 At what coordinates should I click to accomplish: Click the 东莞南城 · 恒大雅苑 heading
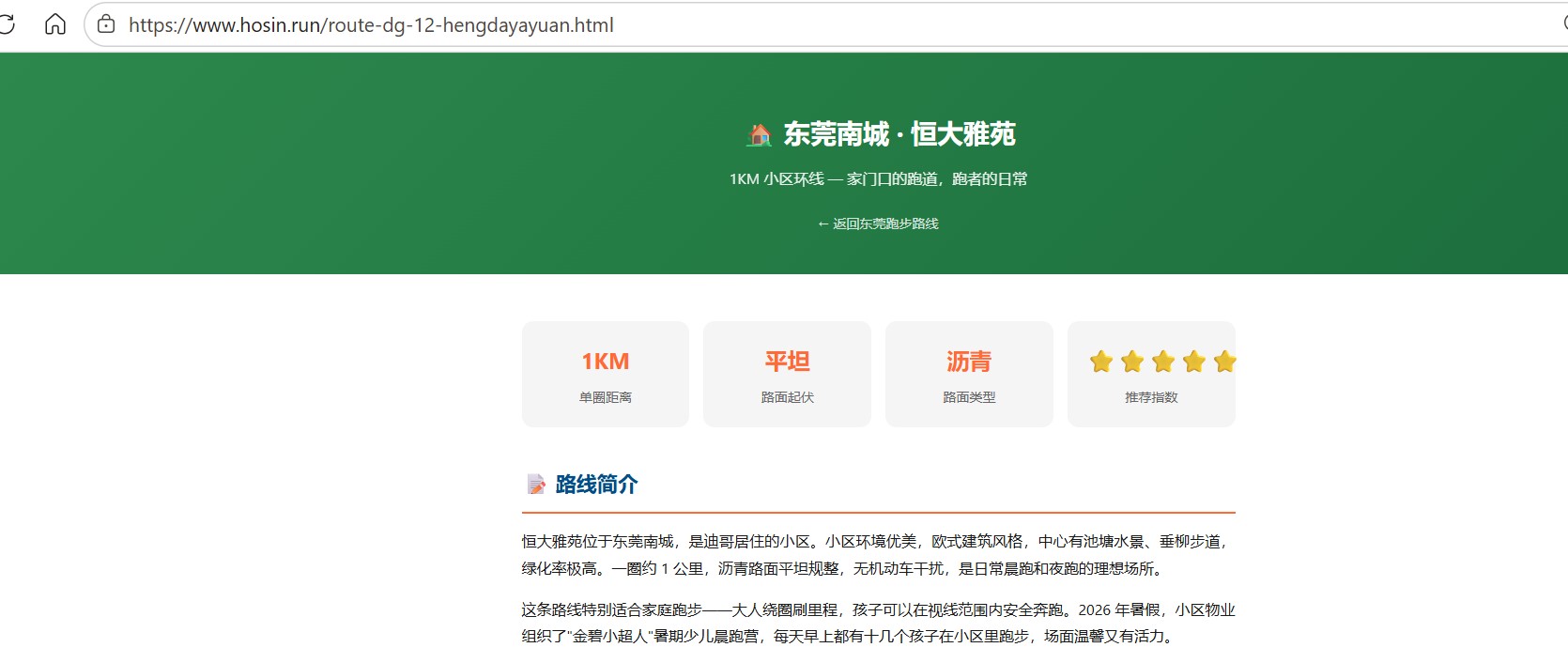click(x=899, y=134)
